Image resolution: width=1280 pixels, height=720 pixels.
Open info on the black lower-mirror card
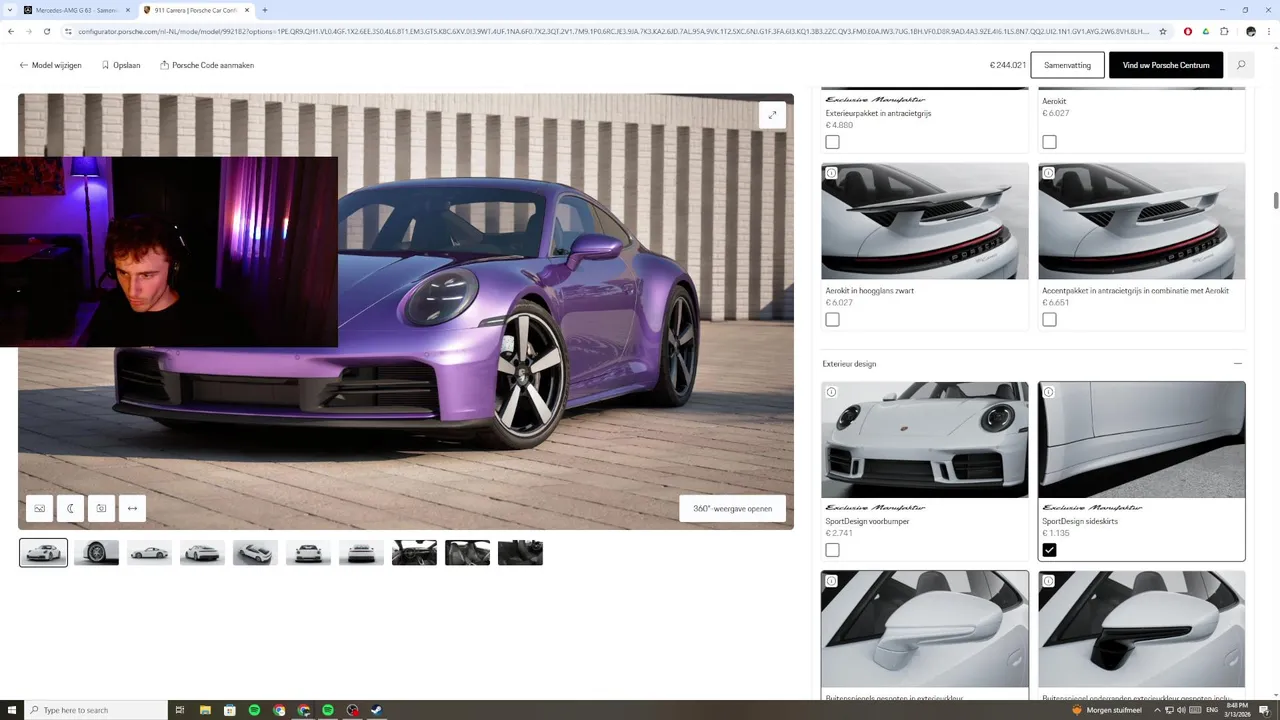[1048, 581]
